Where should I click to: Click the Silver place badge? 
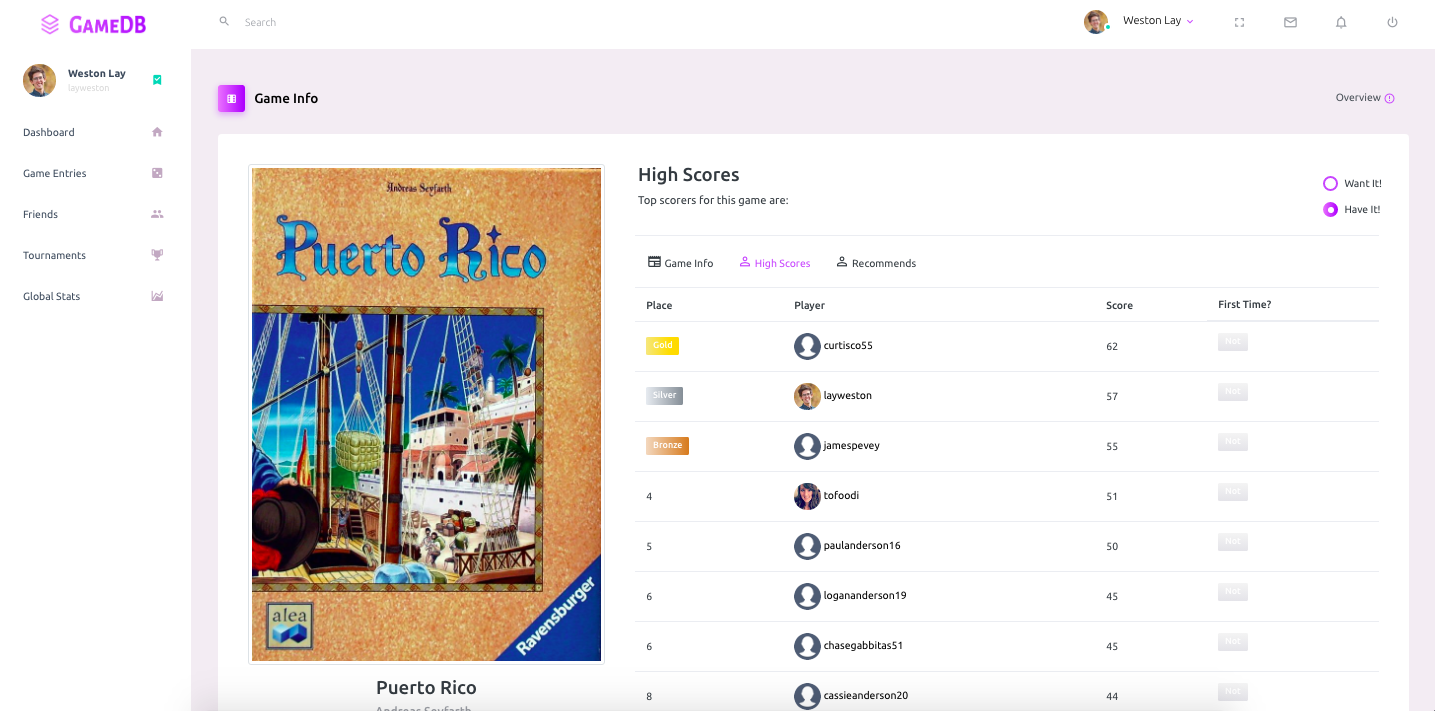click(664, 396)
